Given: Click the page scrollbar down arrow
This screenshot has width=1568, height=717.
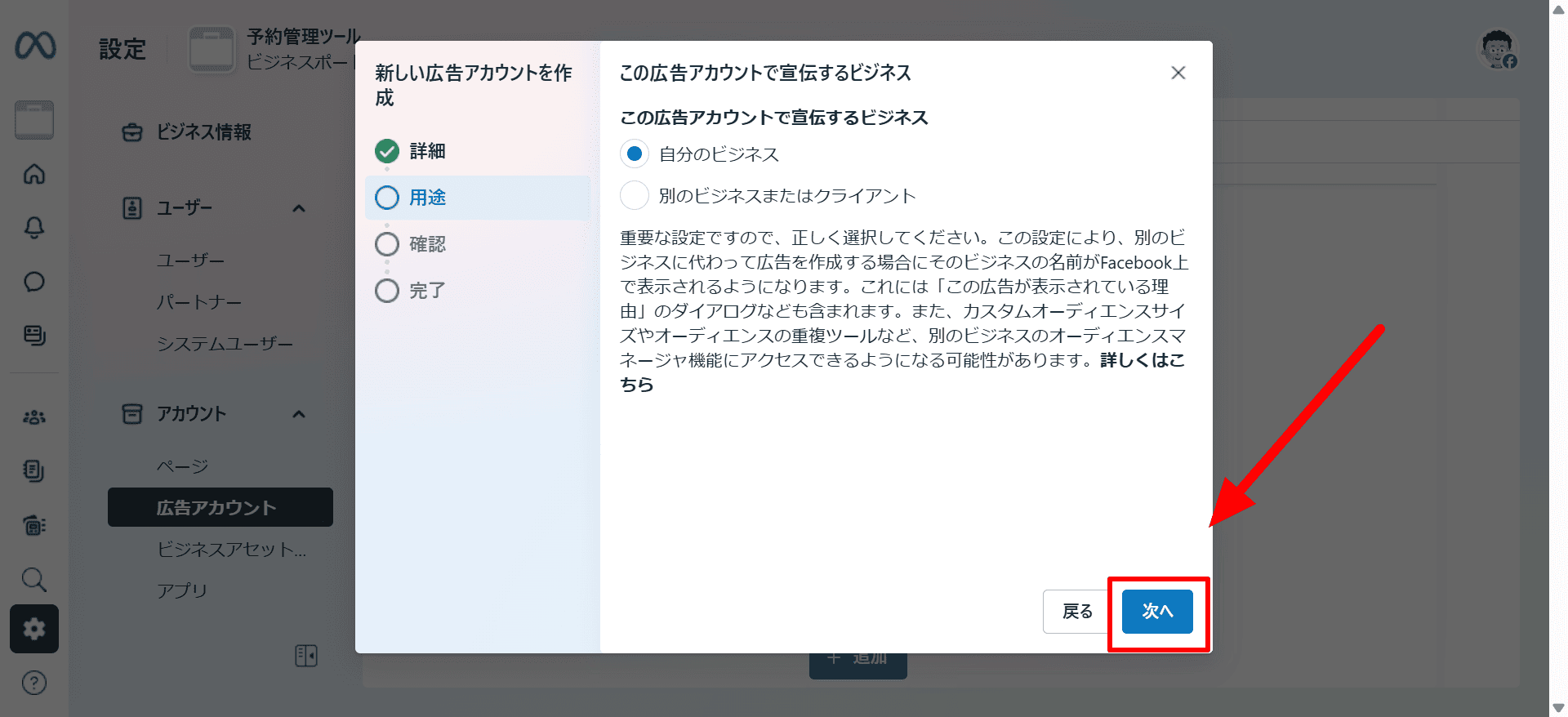Looking at the screenshot, I should point(1558,708).
